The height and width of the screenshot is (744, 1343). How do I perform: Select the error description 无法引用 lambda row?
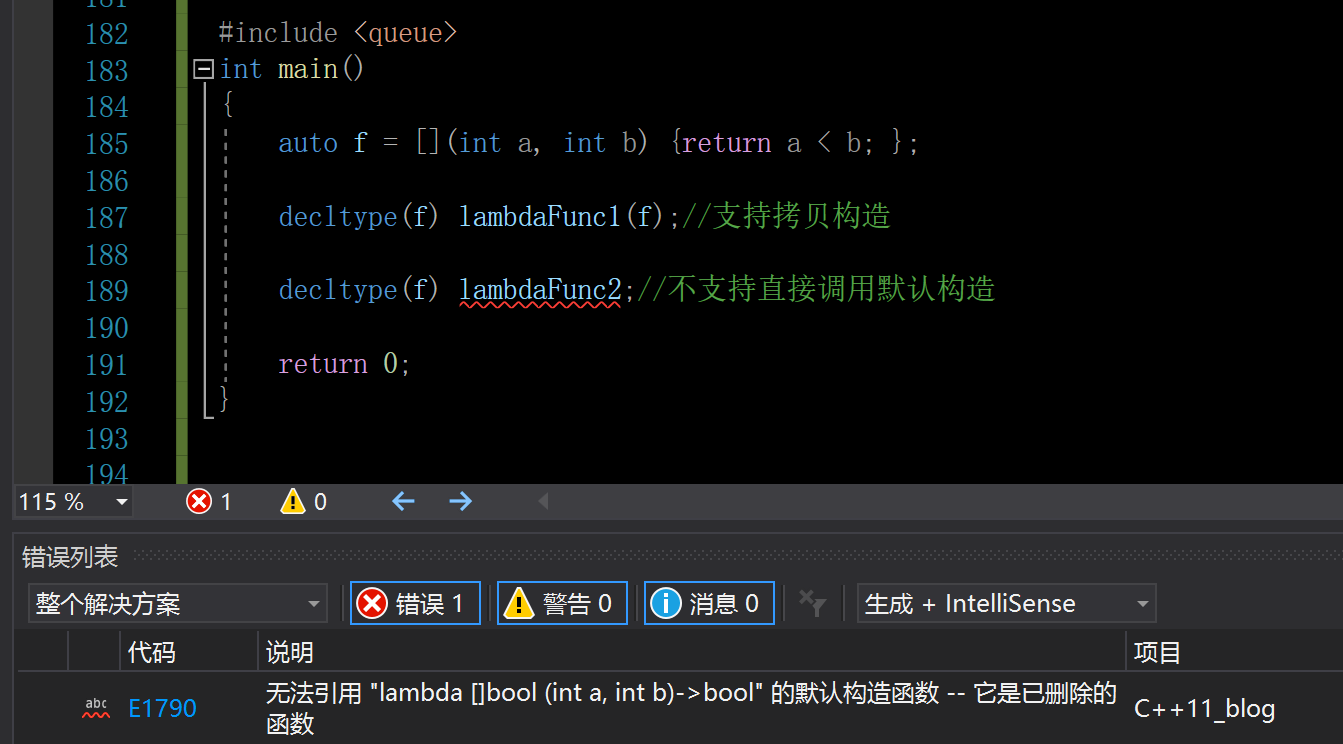click(x=691, y=708)
